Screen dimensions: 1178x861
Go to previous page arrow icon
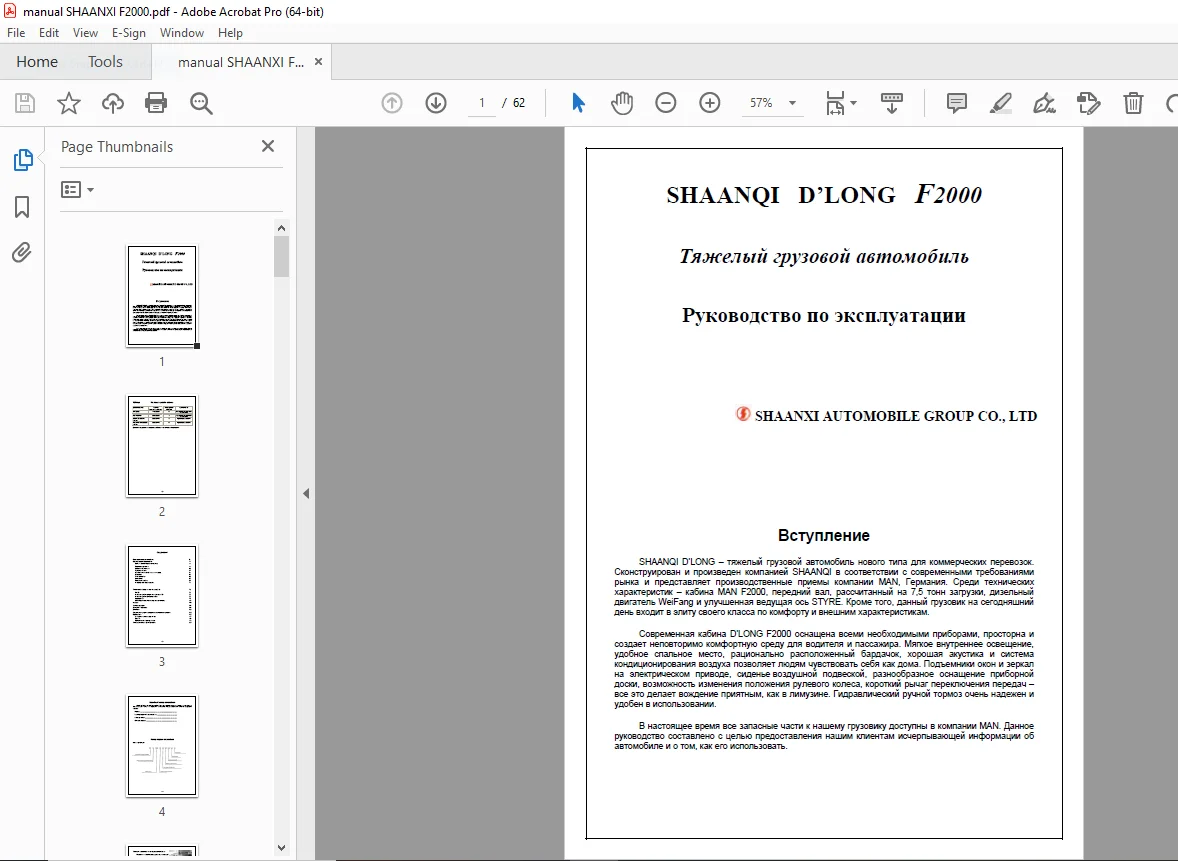[392, 103]
